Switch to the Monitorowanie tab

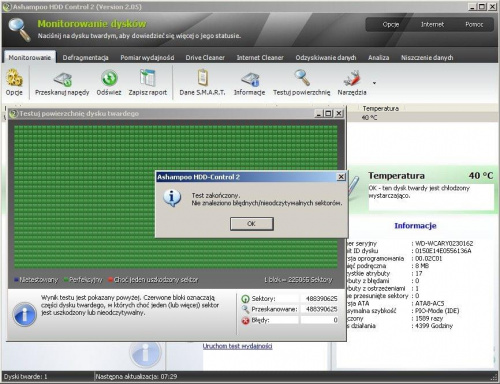point(30,57)
